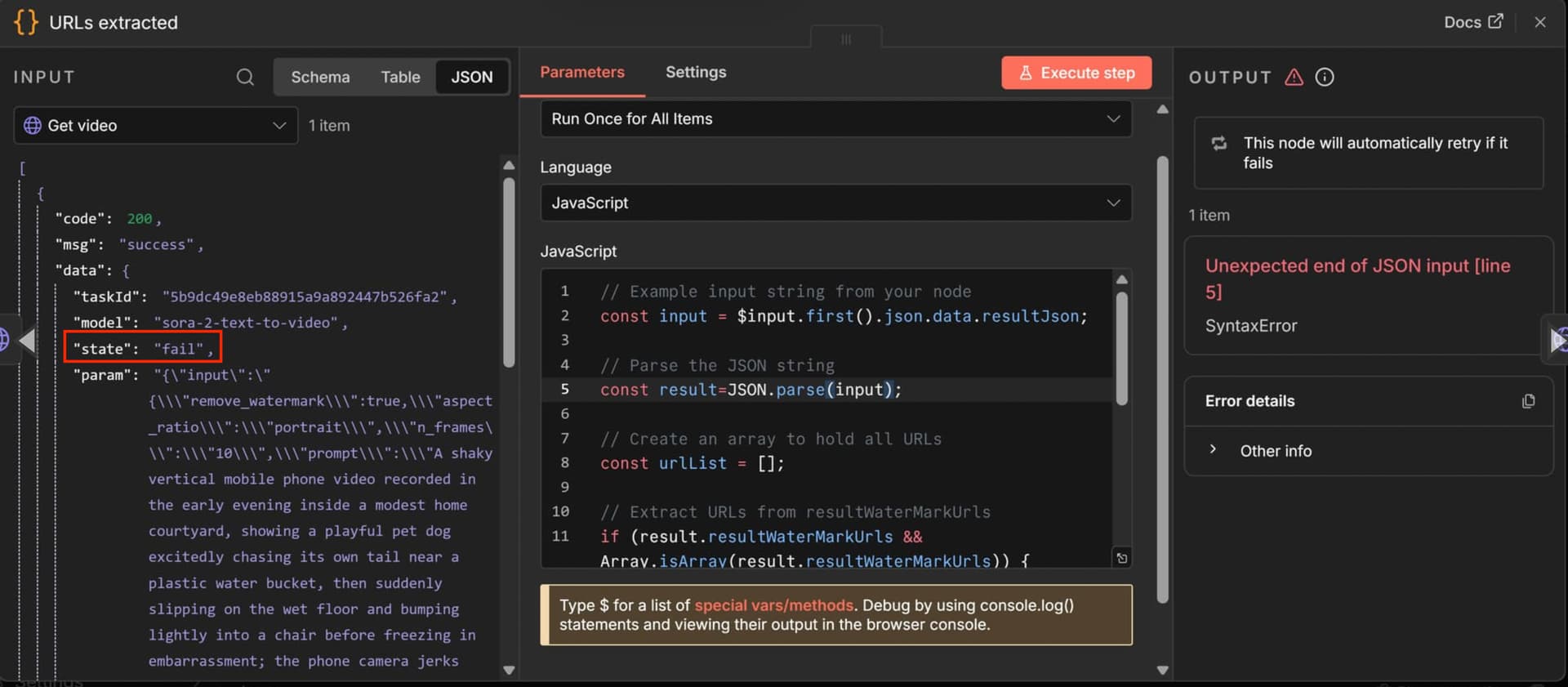The image size is (1568, 687).
Task: Open the Run Once for All Items dropdown
Action: coord(835,119)
